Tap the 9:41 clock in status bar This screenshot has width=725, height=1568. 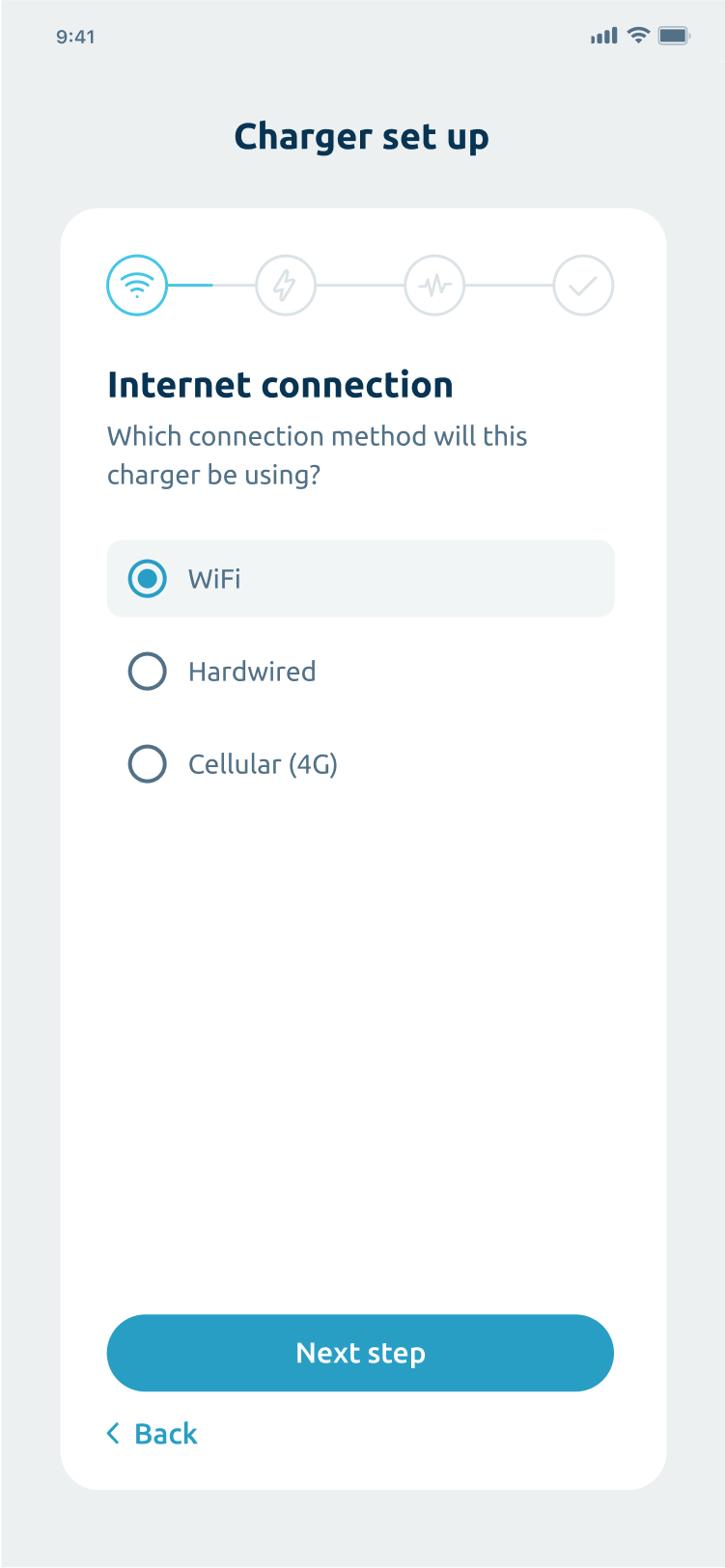[75, 37]
